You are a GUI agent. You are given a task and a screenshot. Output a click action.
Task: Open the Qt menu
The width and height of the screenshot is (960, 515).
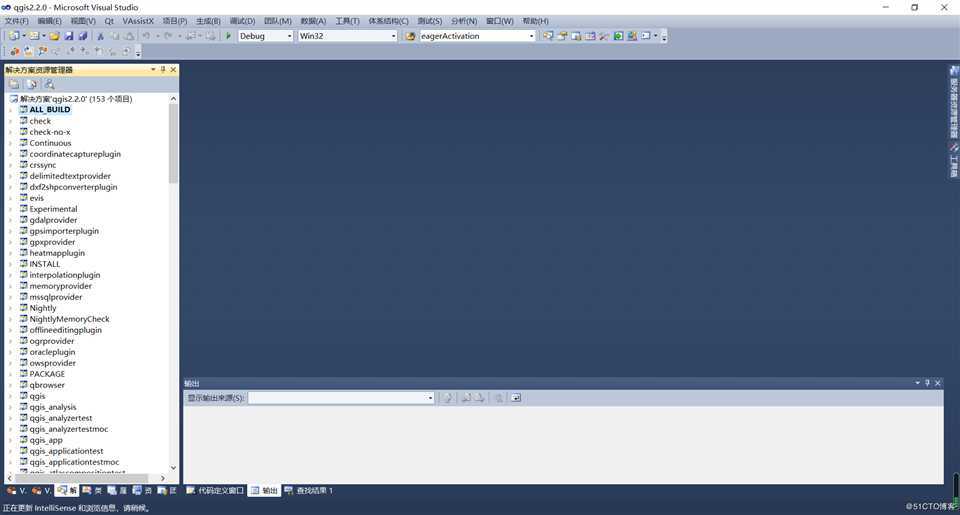[x=109, y=21]
